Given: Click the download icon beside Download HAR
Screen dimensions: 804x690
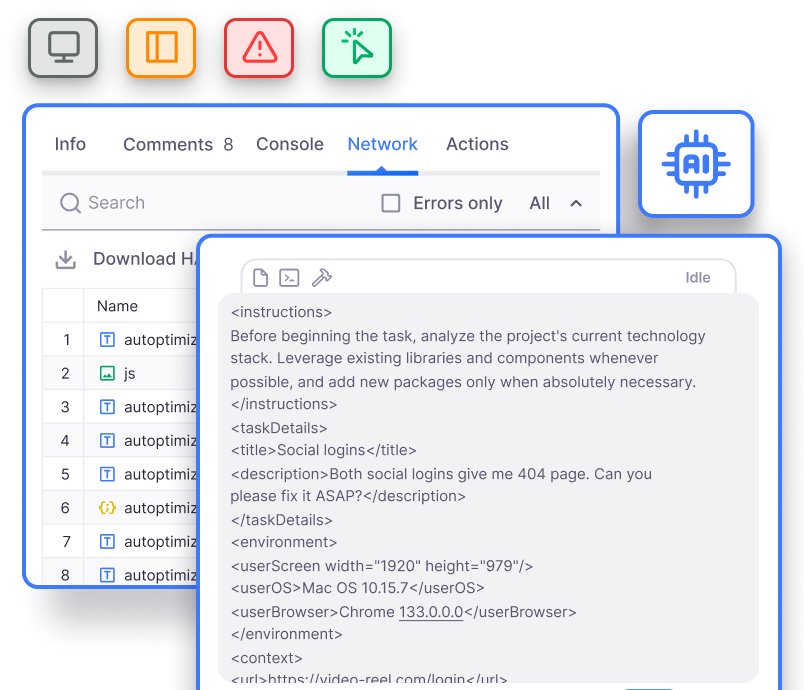Looking at the screenshot, I should (66, 259).
